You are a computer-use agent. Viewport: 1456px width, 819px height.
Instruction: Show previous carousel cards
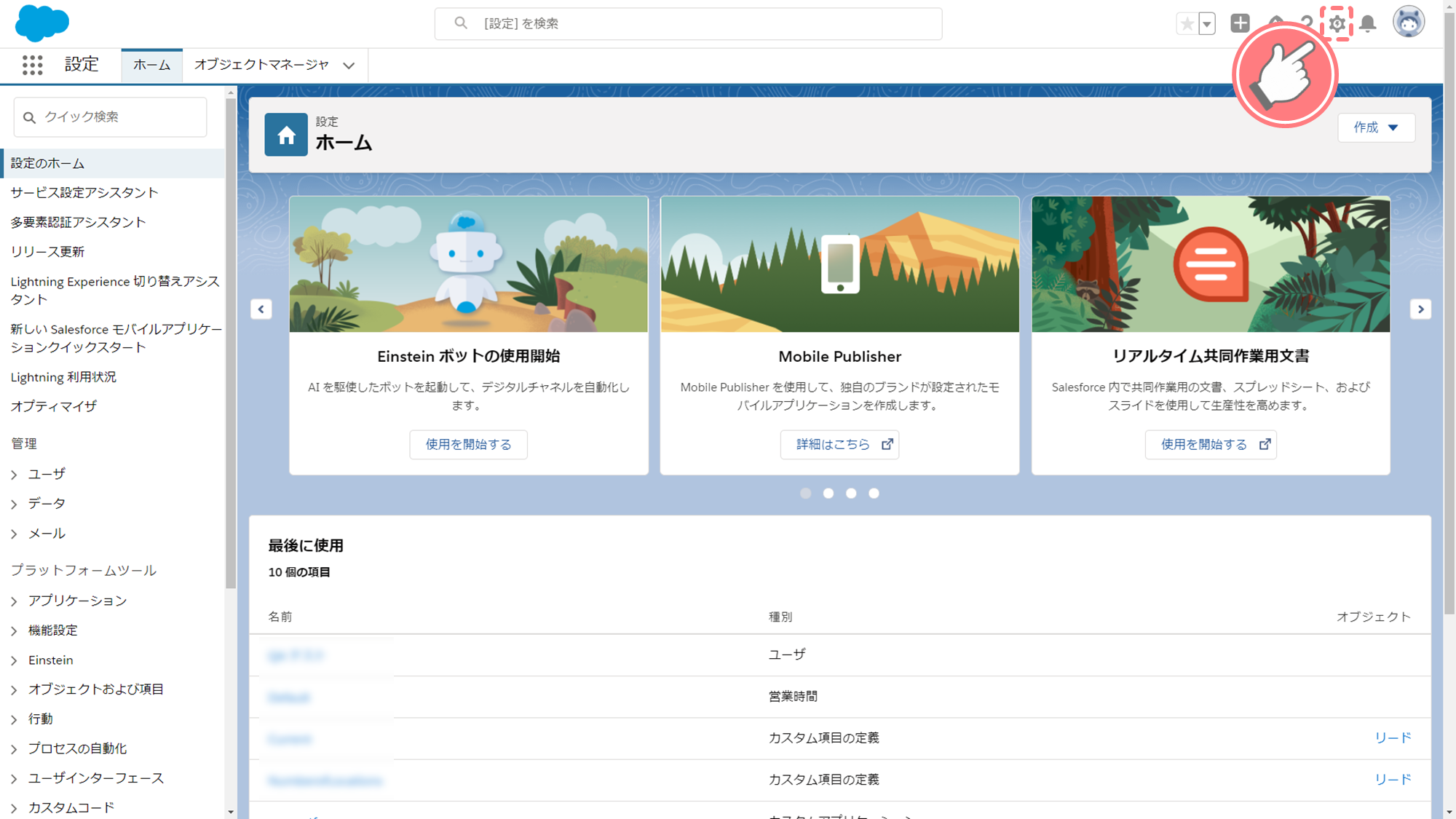[x=261, y=309]
